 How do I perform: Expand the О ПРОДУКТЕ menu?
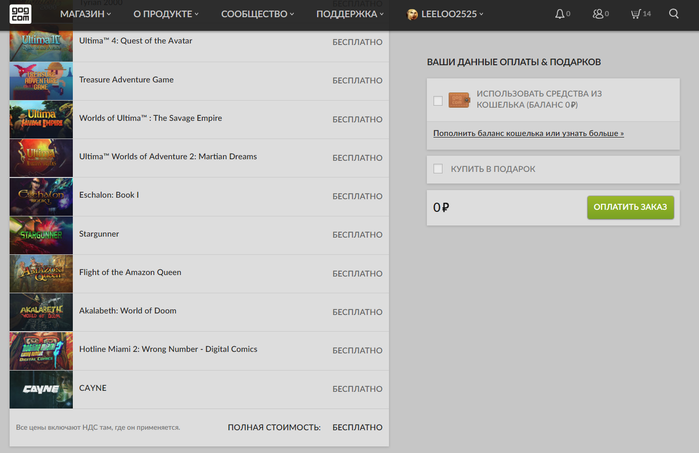[166, 14]
